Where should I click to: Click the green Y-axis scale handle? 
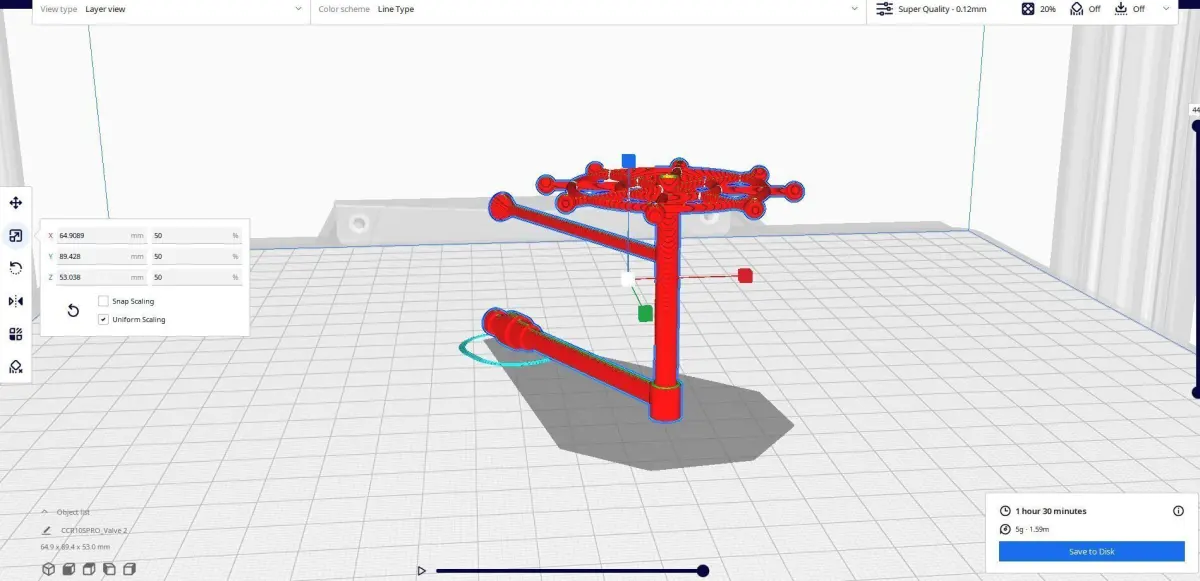click(645, 314)
